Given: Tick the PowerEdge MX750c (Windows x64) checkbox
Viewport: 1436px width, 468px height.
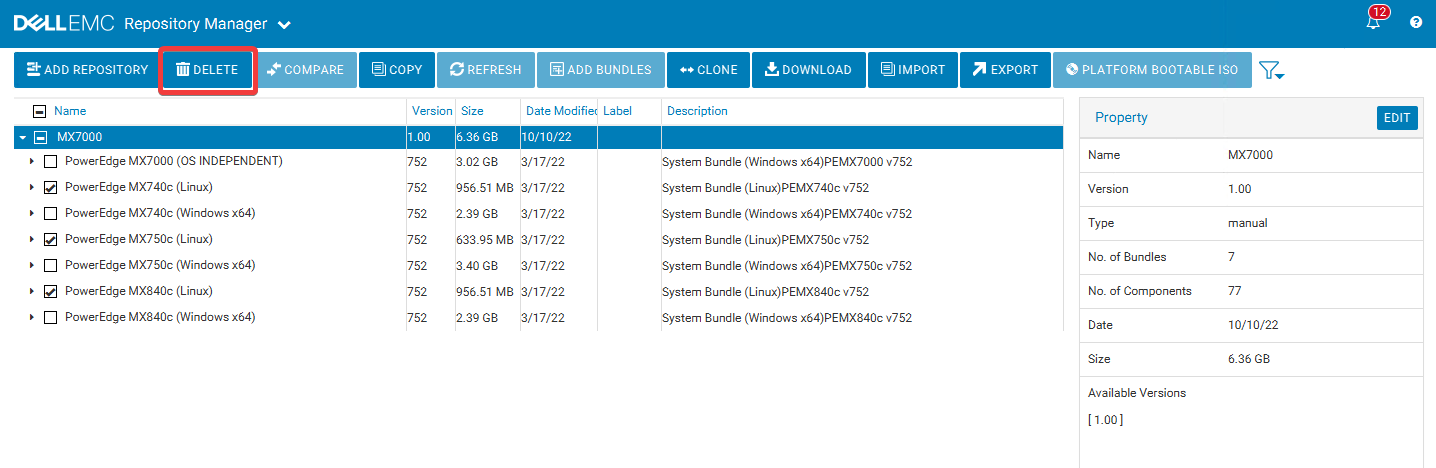Looking at the screenshot, I should tap(50, 265).
